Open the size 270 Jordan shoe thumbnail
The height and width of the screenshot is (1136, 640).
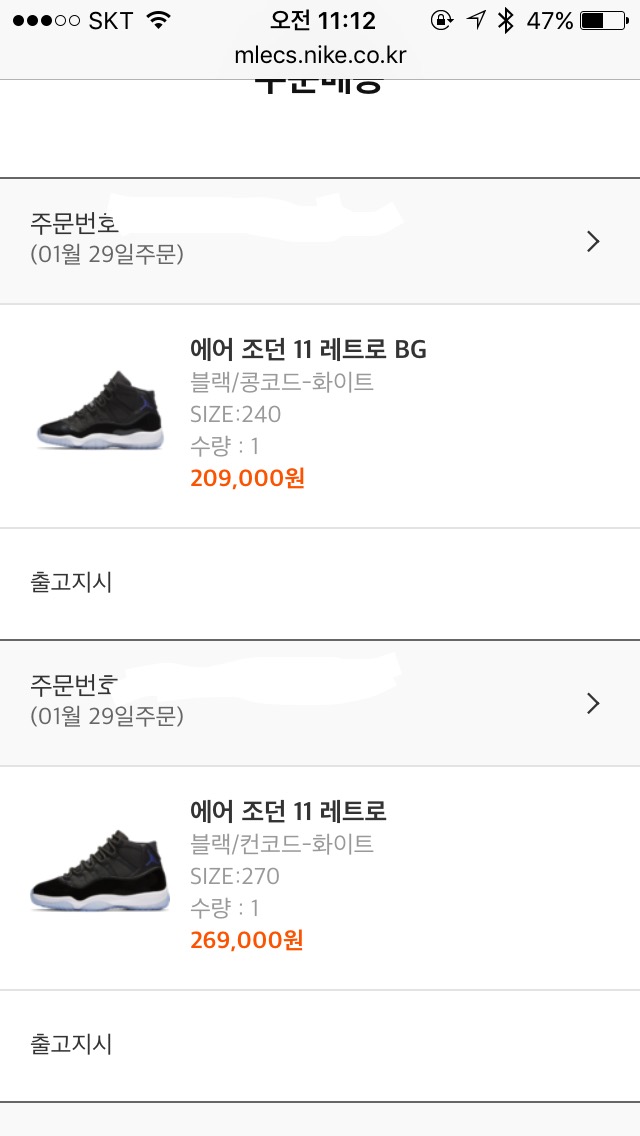coord(97,877)
